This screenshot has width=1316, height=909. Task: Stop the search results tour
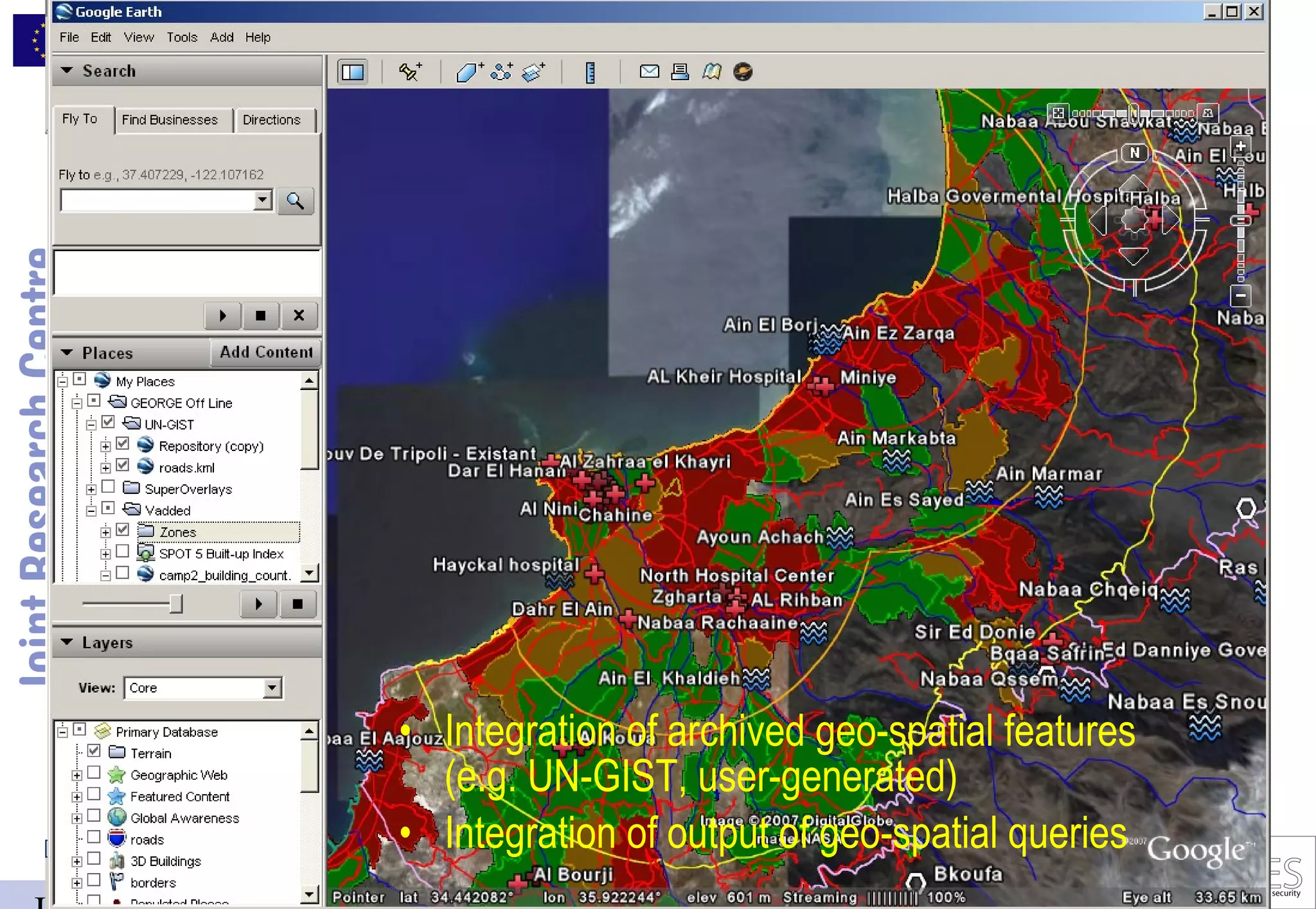(x=260, y=315)
